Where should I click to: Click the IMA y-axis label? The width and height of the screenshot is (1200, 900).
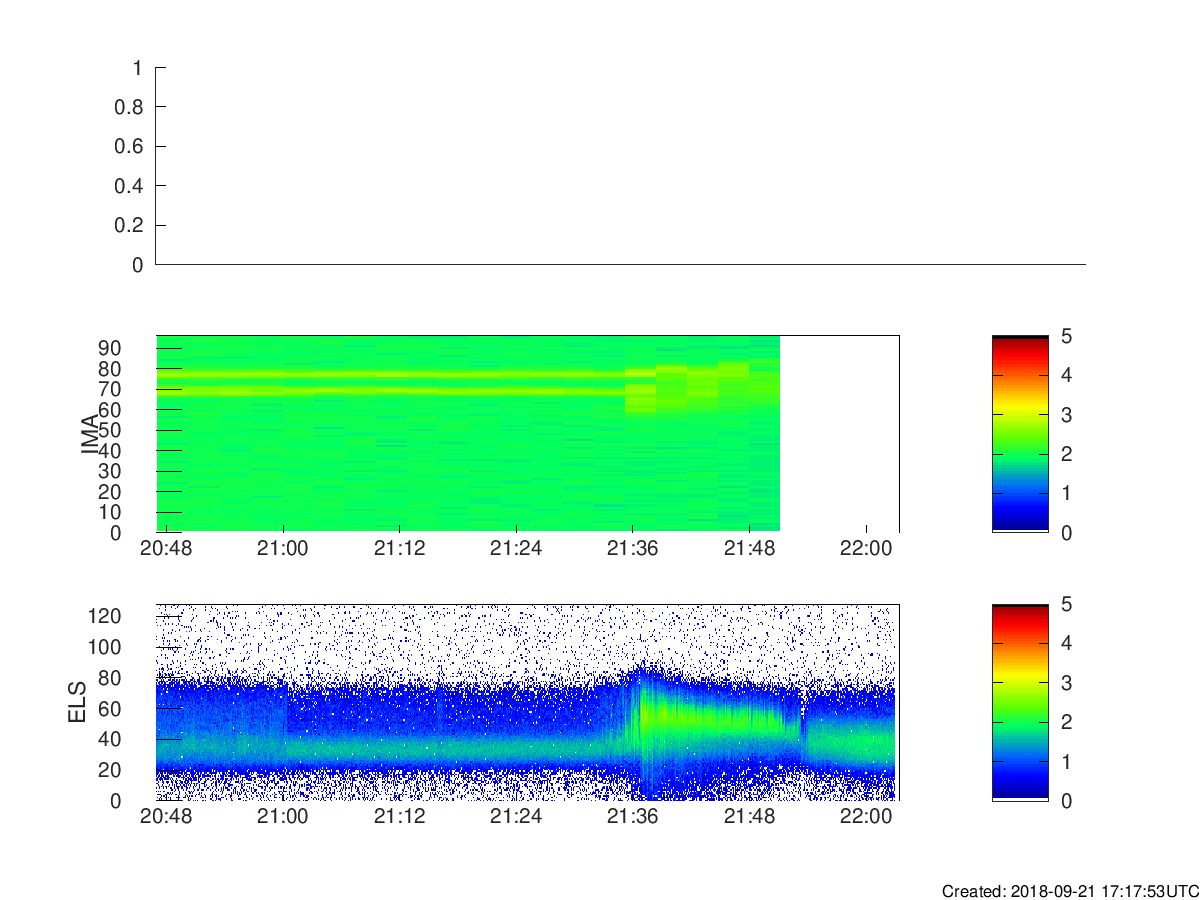coord(90,433)
